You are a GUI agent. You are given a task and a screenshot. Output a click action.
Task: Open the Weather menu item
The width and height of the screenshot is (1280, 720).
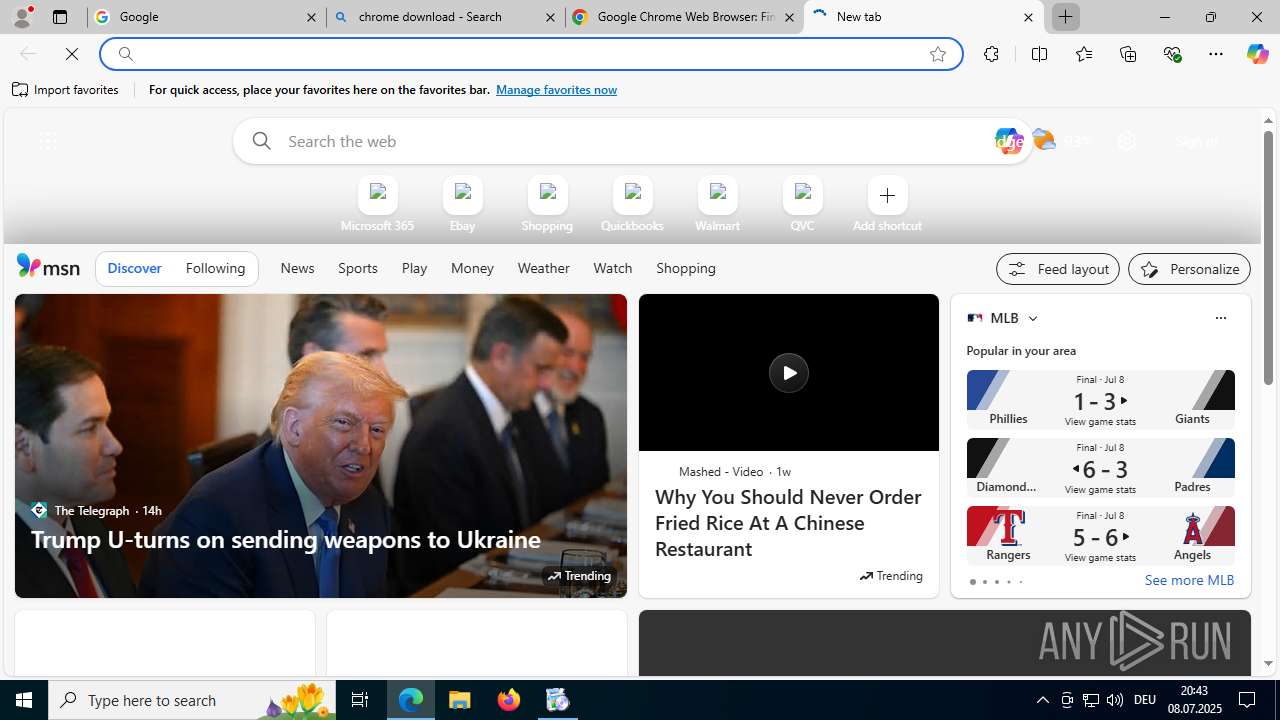click(x=543, y=268)
